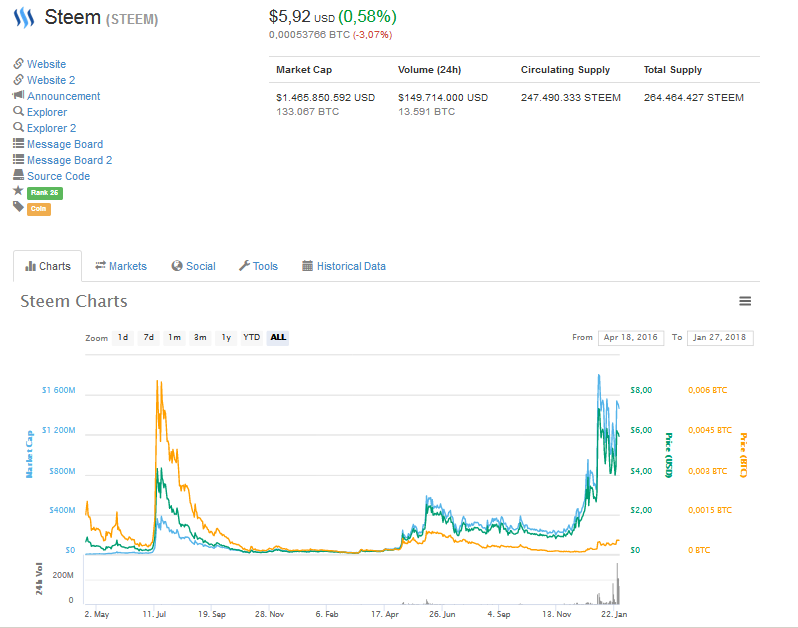Click the bar chart icon on Charts tab

(x=31, y=266)
